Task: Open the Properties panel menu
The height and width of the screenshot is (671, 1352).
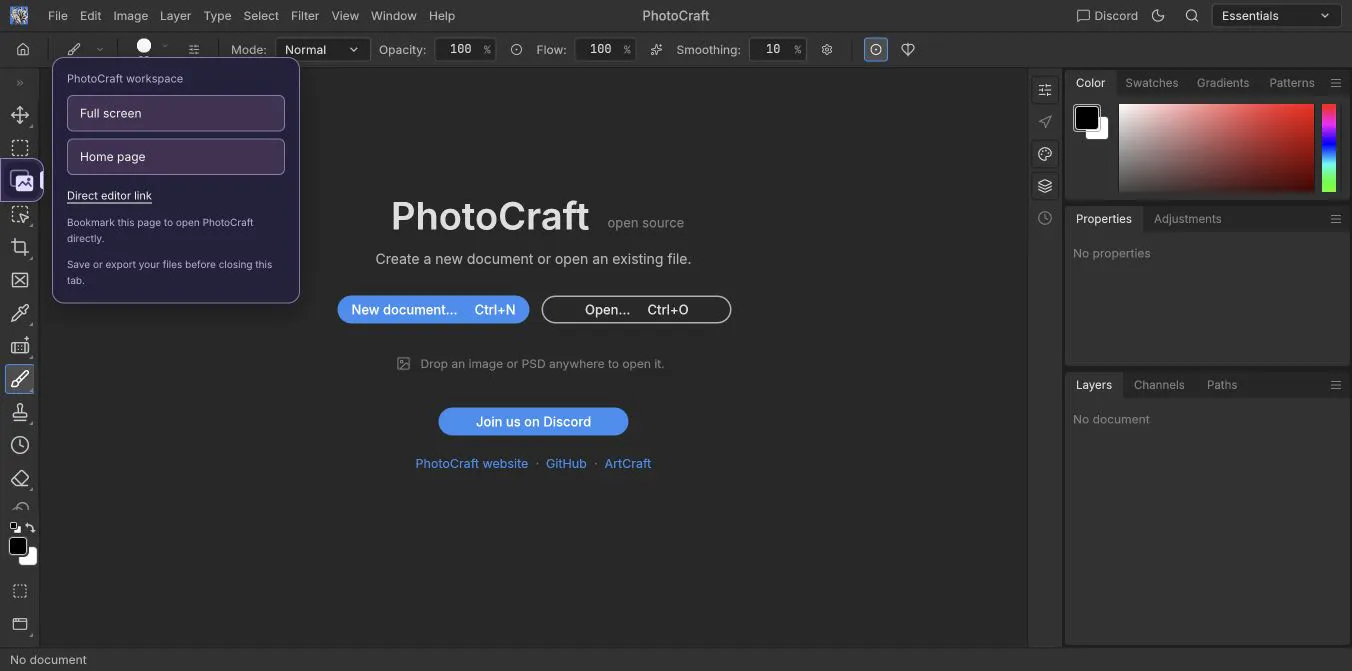Action: [1336, 219]
